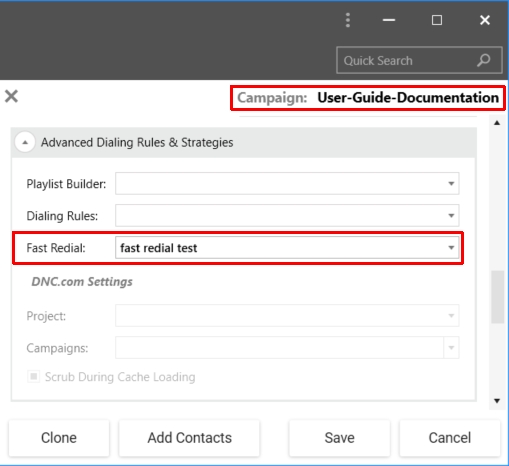Image resolution: width=509 pixels, height=466 pixels.
Task: Click the scrollbar down arrow
Action: click(x=497, y=401)
